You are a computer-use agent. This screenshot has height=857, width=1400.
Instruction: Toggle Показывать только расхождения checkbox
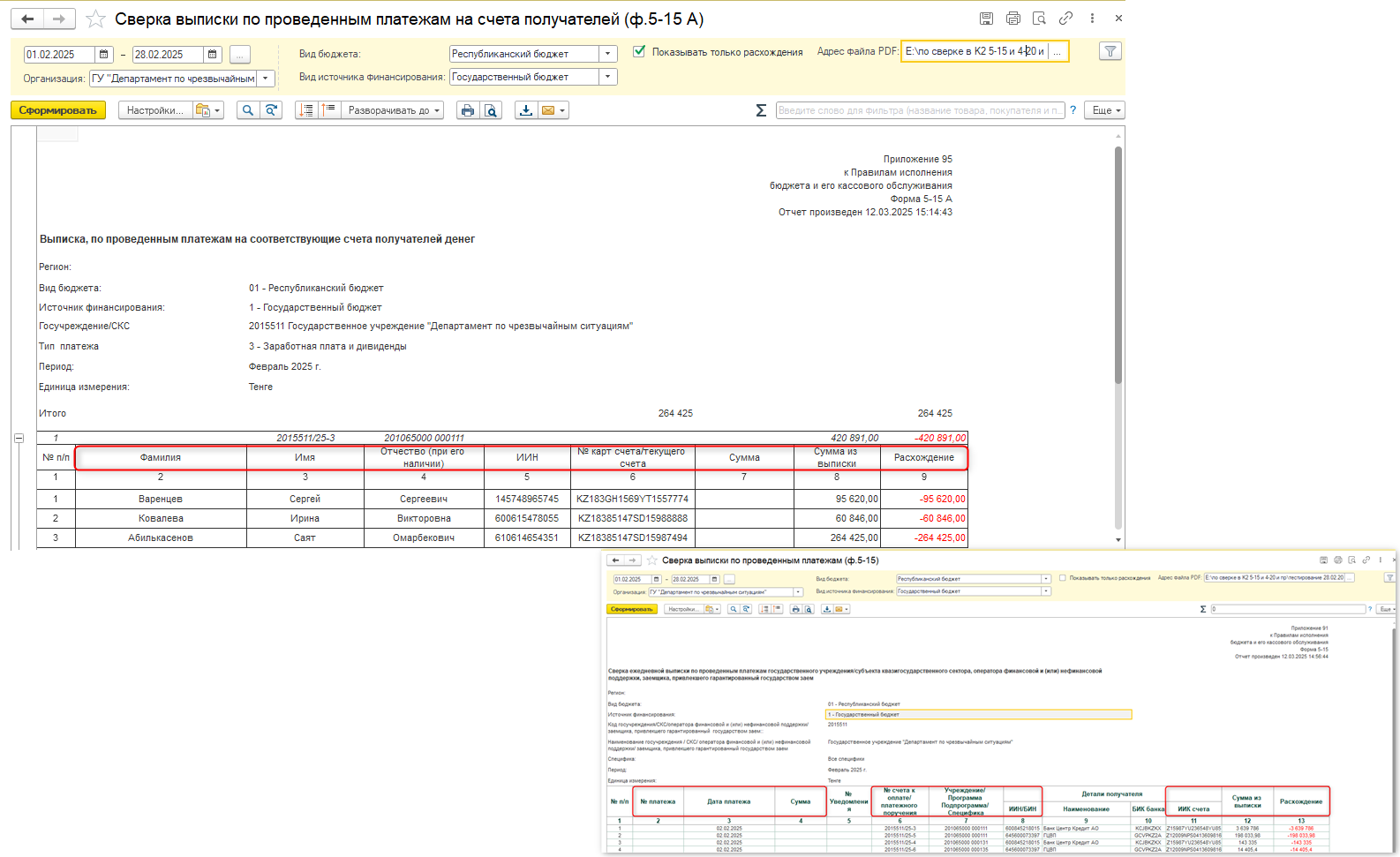[639, 51]
